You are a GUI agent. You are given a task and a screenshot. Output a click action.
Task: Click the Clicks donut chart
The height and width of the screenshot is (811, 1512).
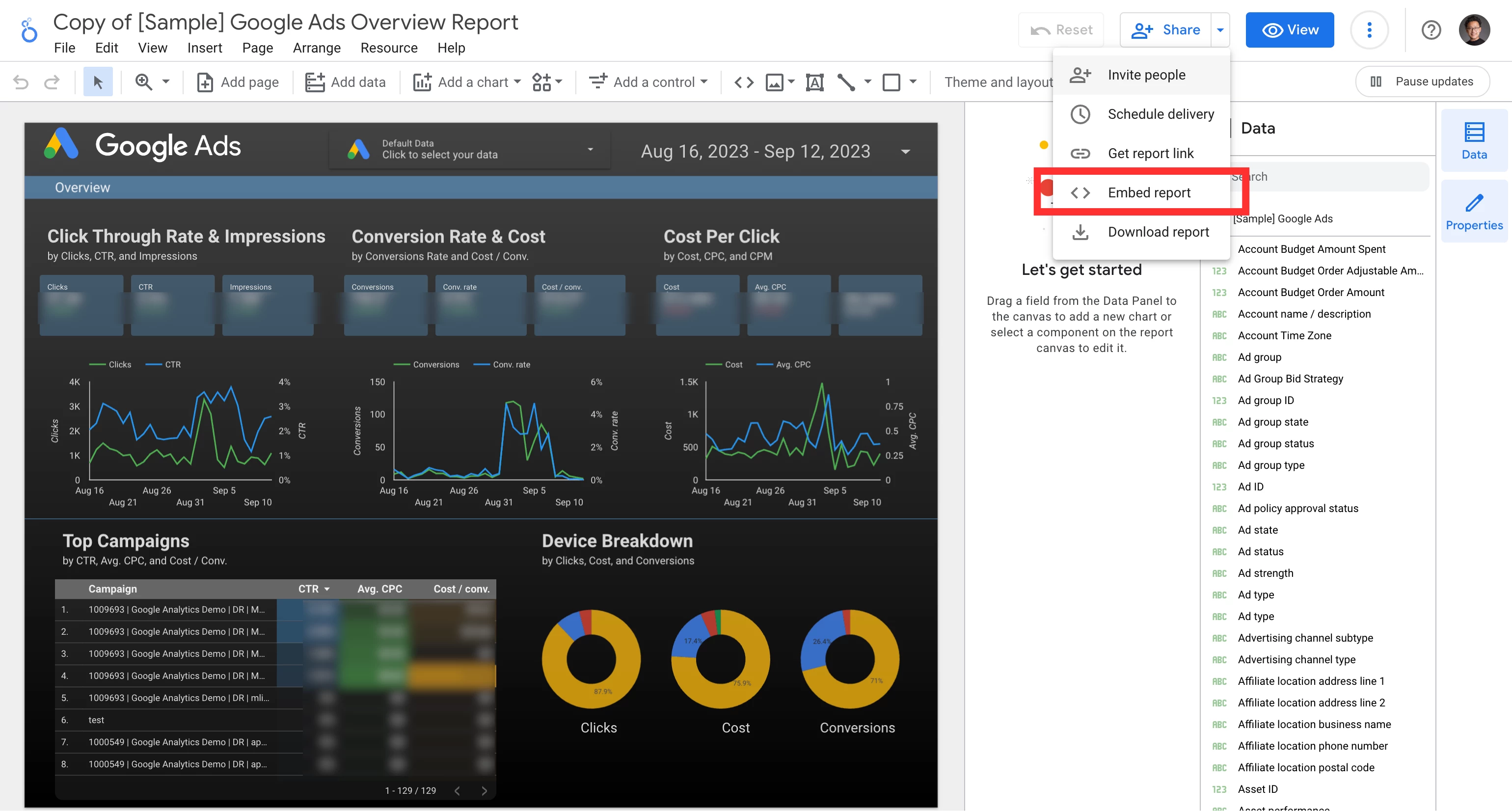click(x=591, y=658)
